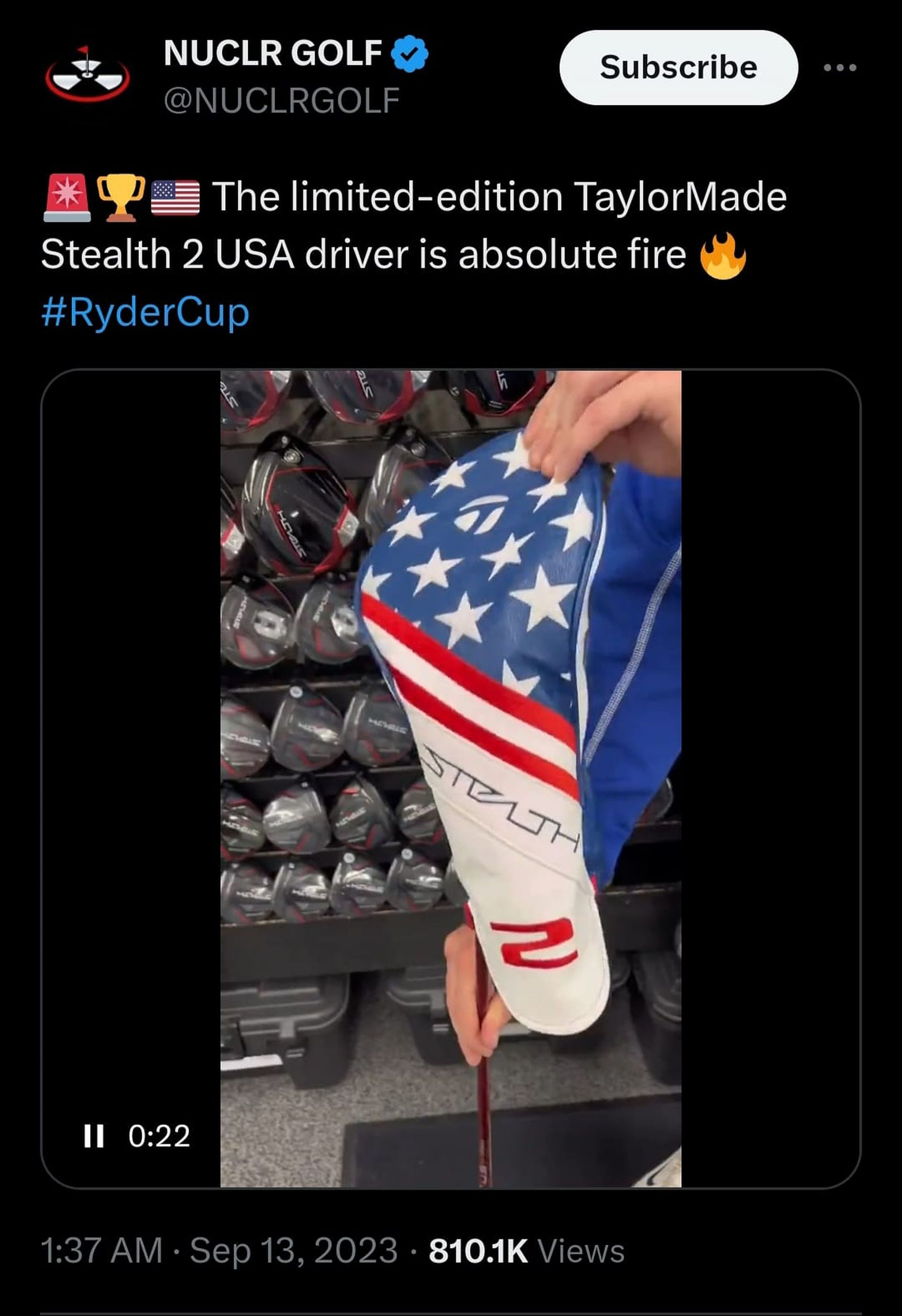Open the 1:37 AM Sep 13, 2023 timestamp

219,1251
